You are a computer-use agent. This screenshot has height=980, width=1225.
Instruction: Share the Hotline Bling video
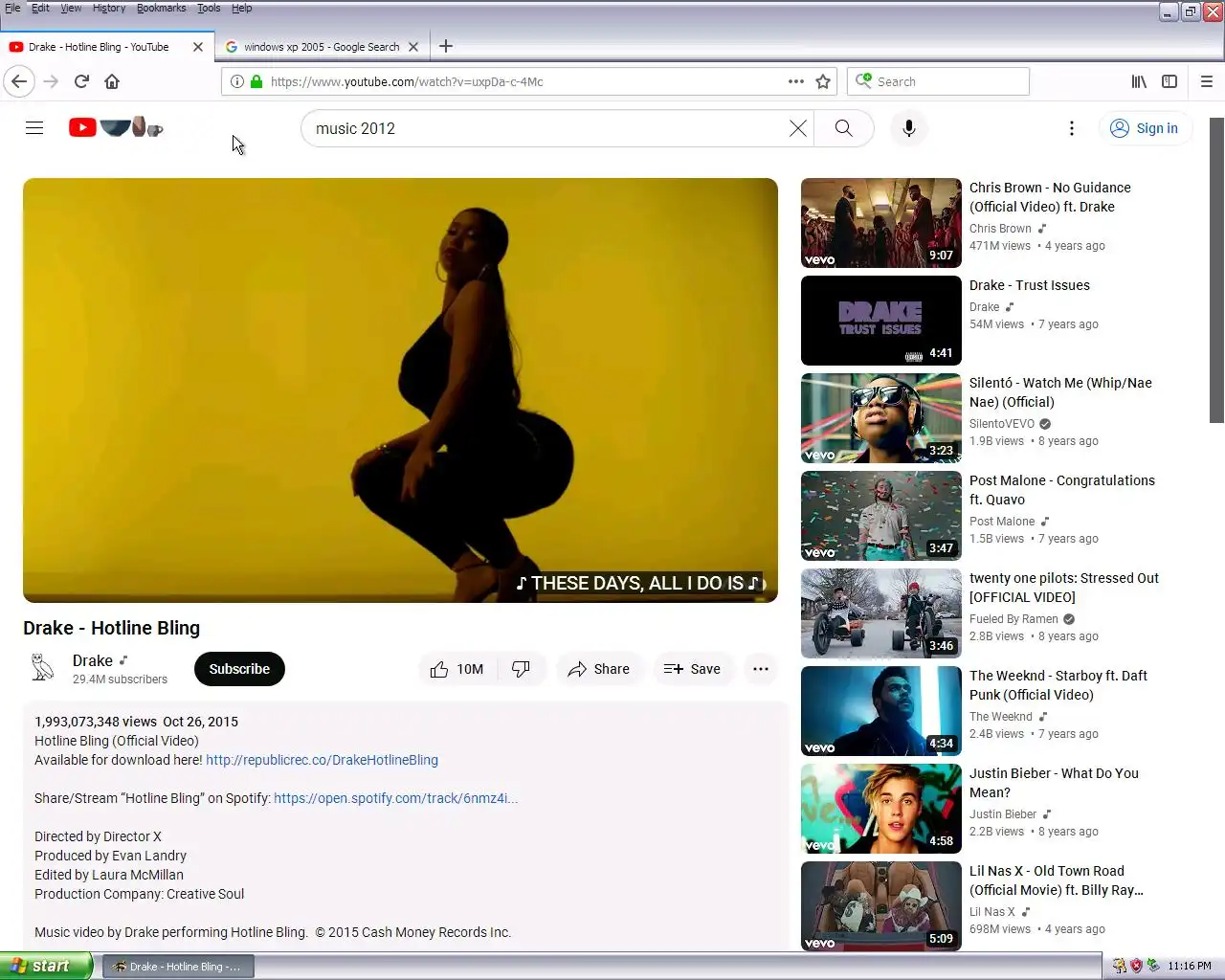point(598,669)
